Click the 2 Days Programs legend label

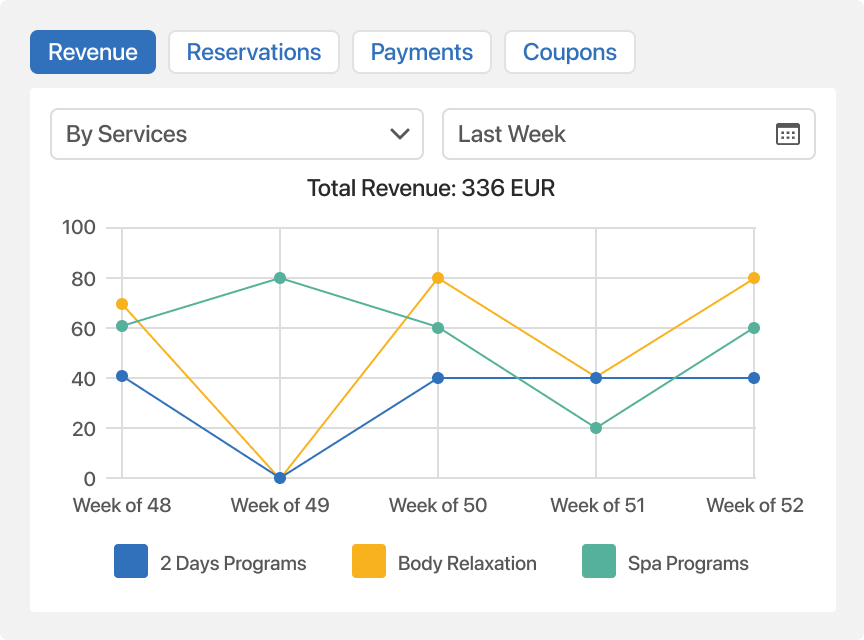pos(233,563)
